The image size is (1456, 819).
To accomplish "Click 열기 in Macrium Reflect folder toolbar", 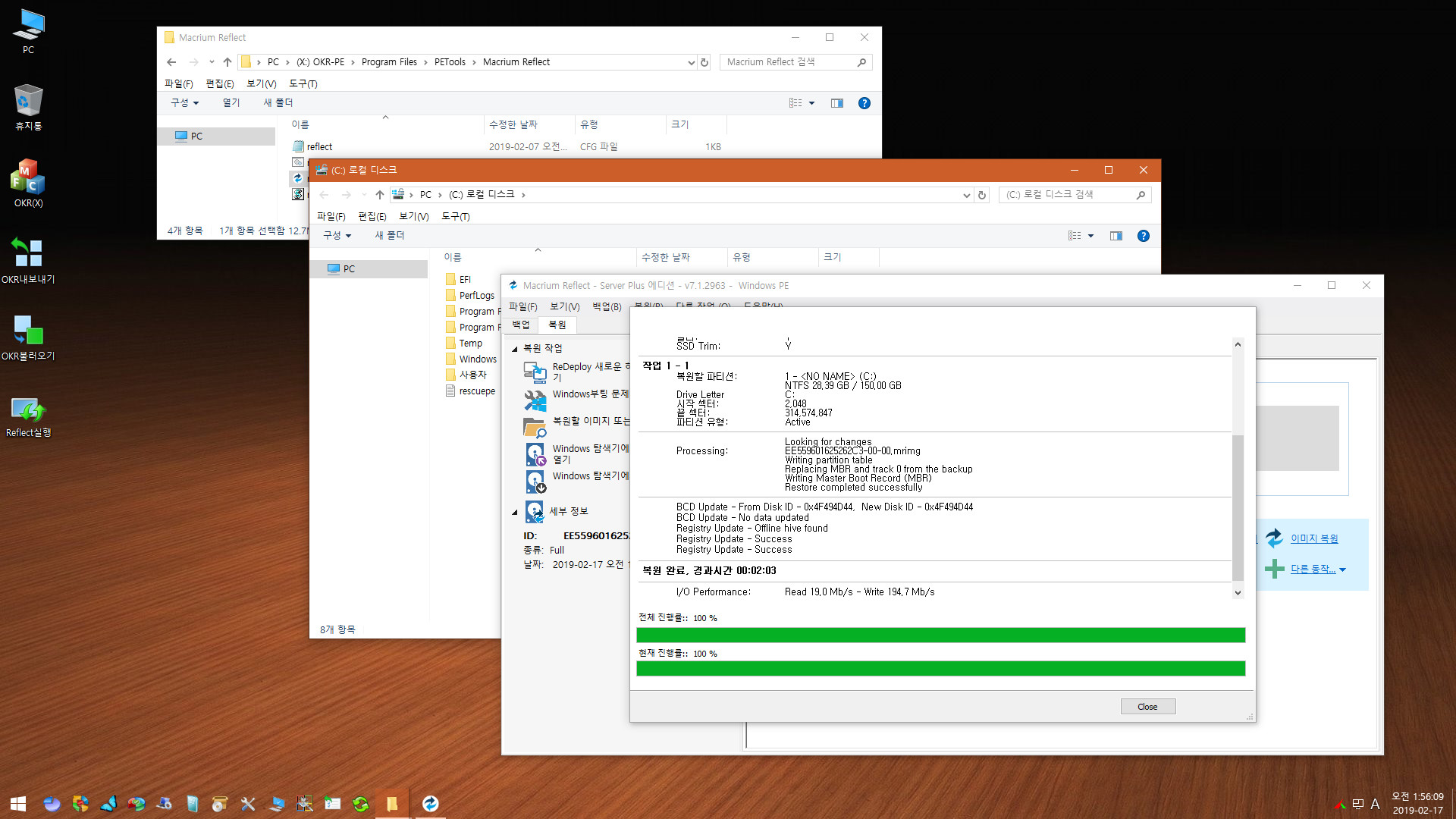I will pos(231,102).
